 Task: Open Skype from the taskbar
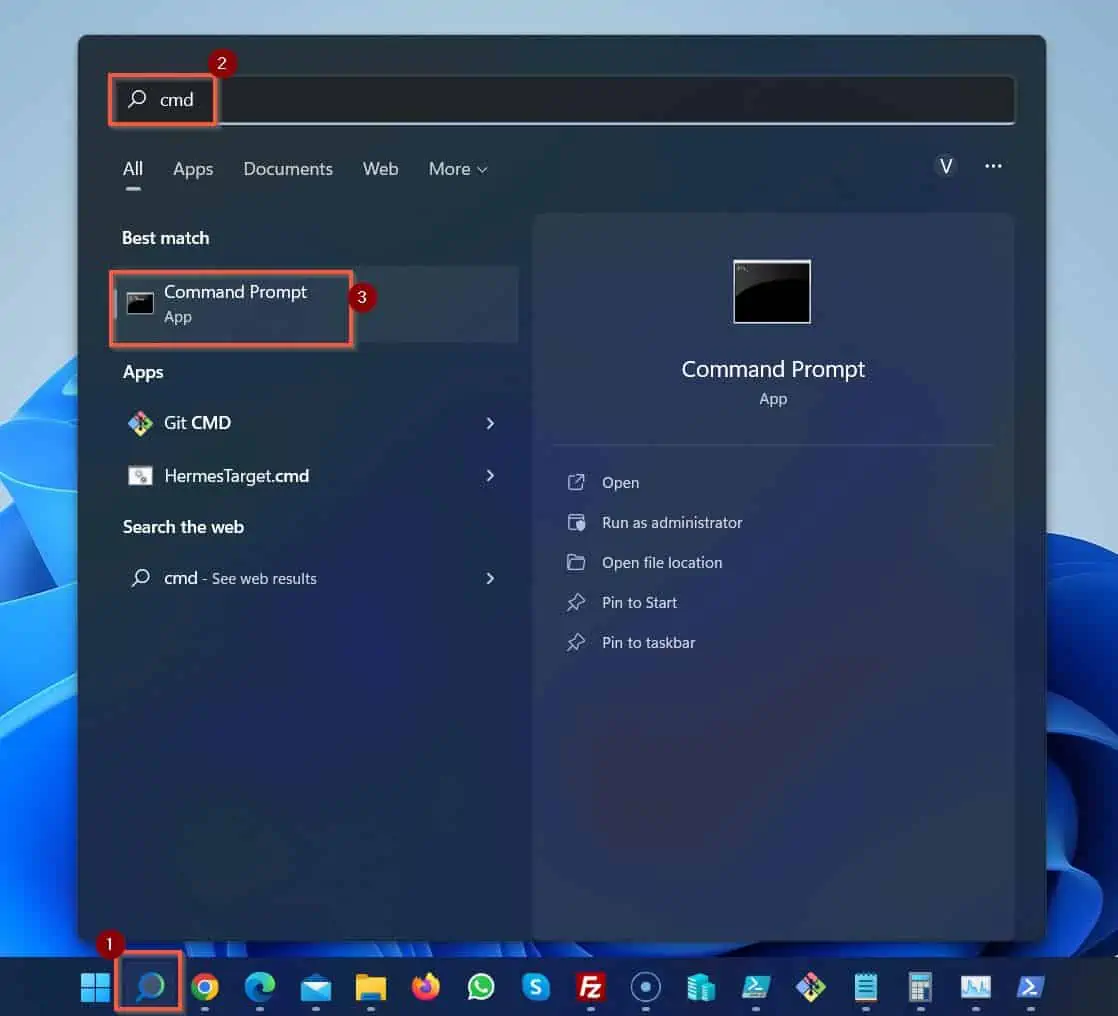[x=535, y=987]
